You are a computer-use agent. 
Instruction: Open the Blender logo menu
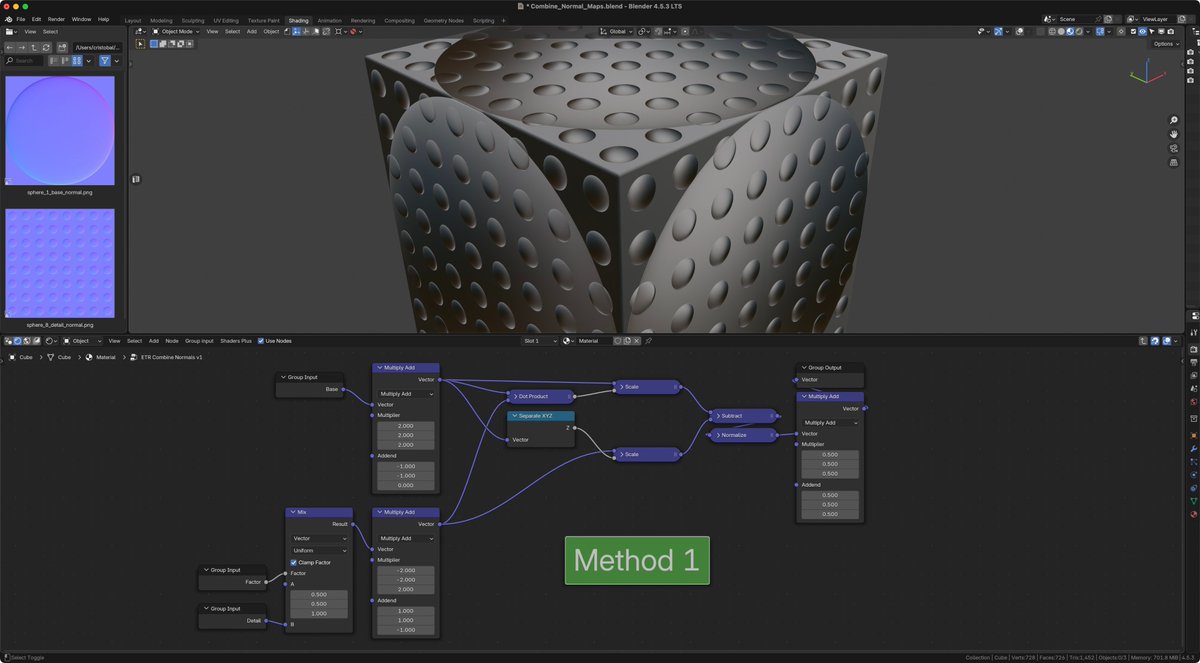pyautogui.click(x=8, y=19)
